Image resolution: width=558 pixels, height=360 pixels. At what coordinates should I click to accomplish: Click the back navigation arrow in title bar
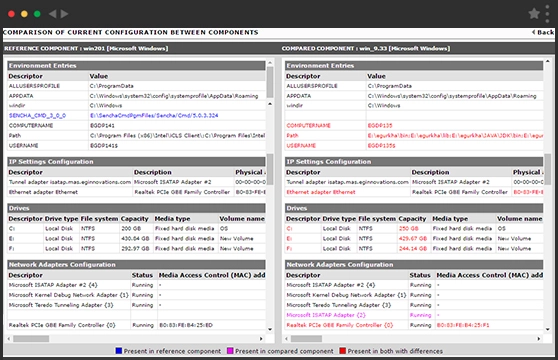(x=53, y=14)
